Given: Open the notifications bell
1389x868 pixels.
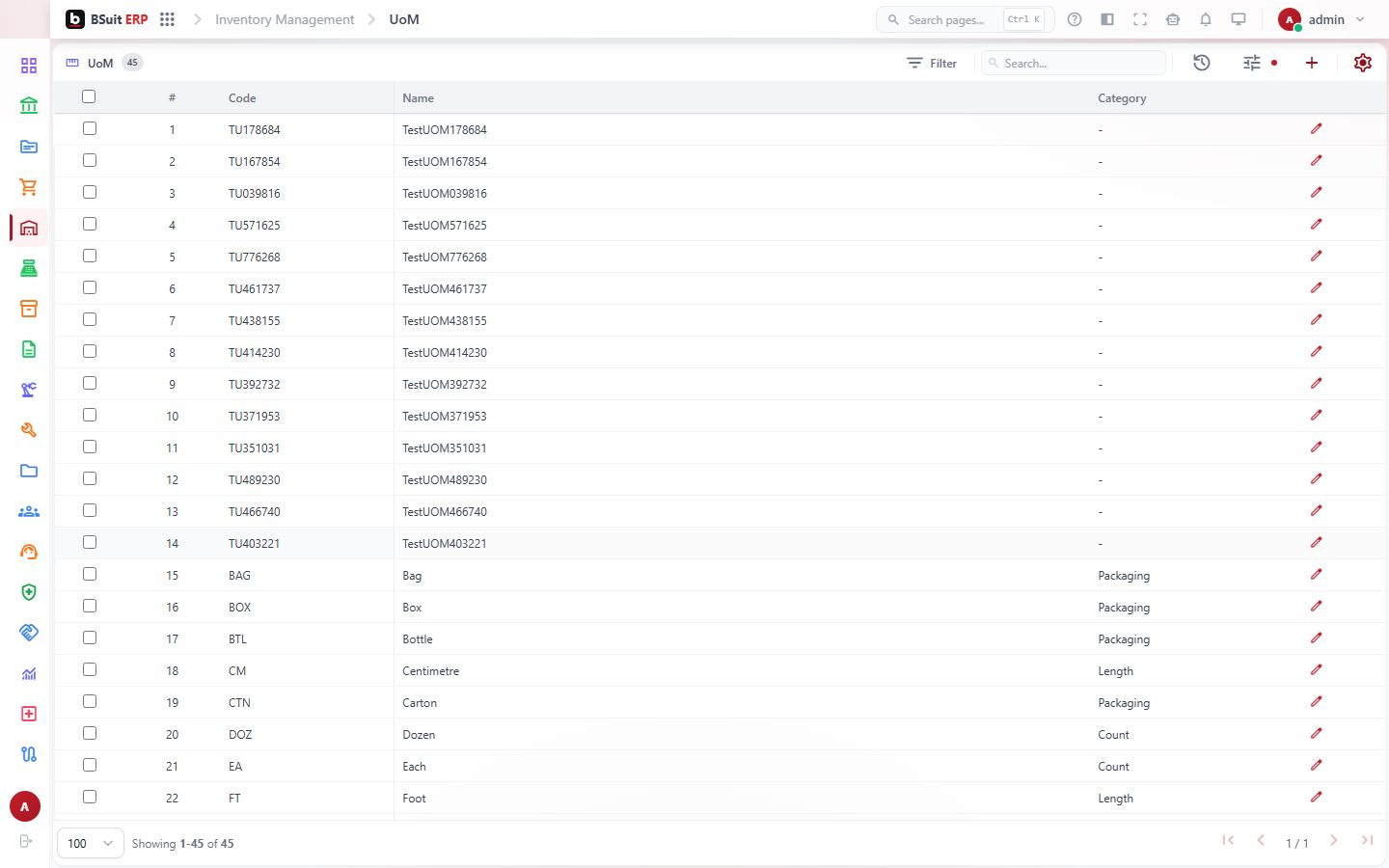Looking at the screenshot, I should pyautogui.click(x=1206, y=19).
